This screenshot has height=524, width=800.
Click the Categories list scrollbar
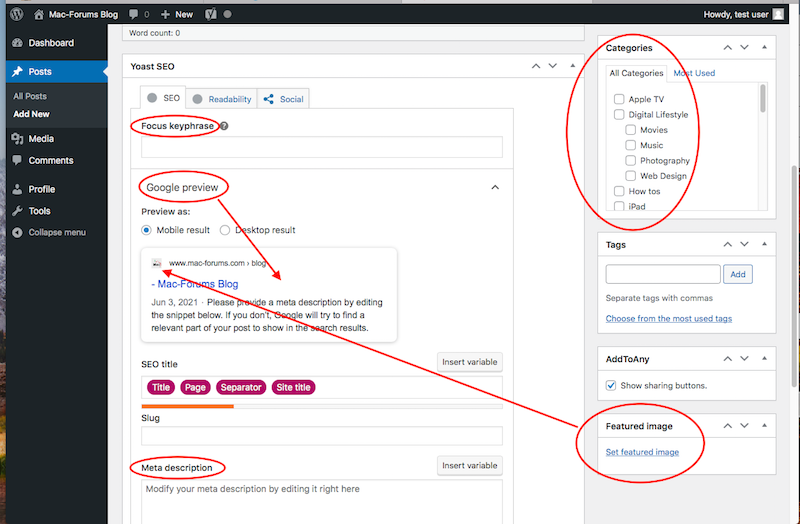[x=763, y=98]
